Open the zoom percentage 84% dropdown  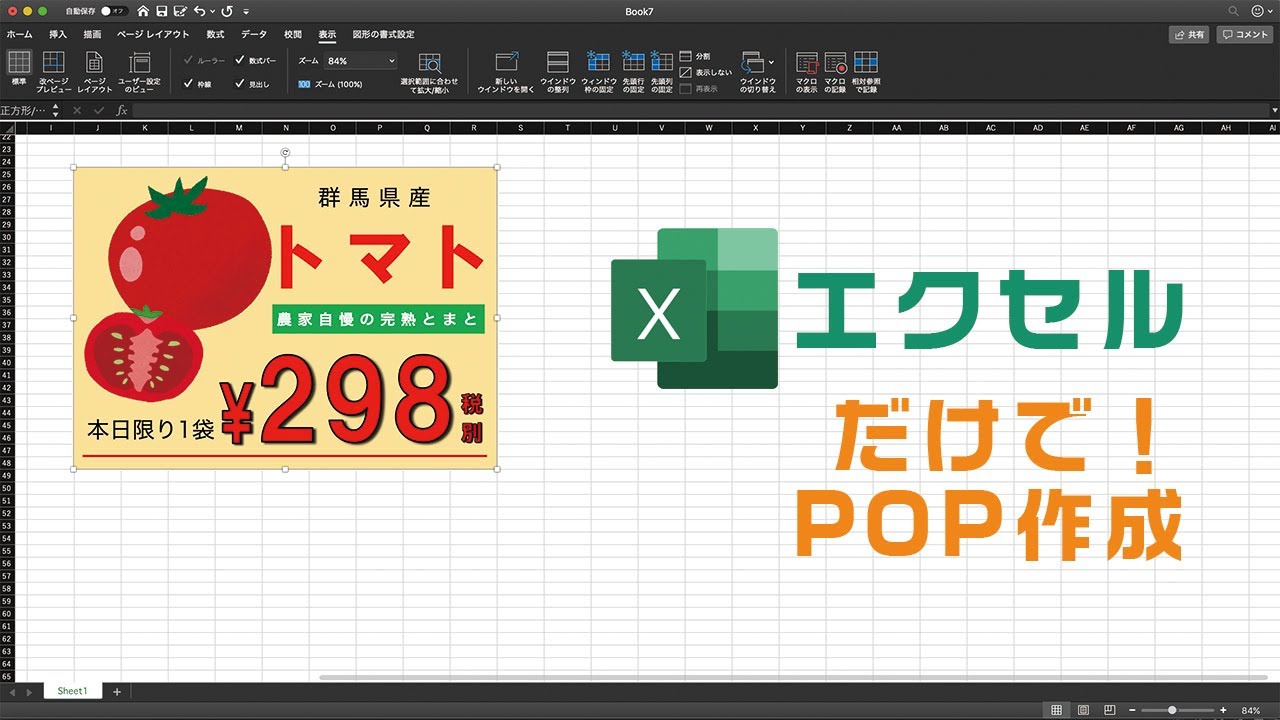tap(391, 61)
